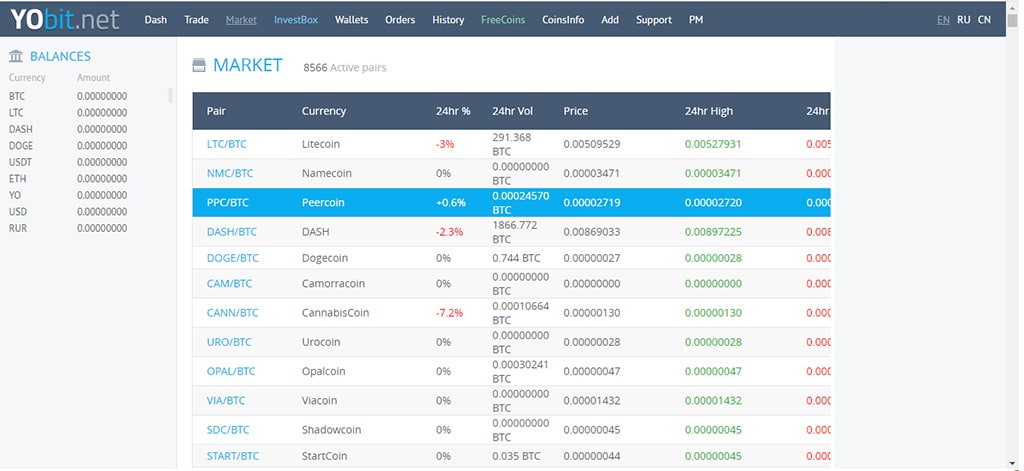
Task: Go to the Market page link
Action: point(241,20)
